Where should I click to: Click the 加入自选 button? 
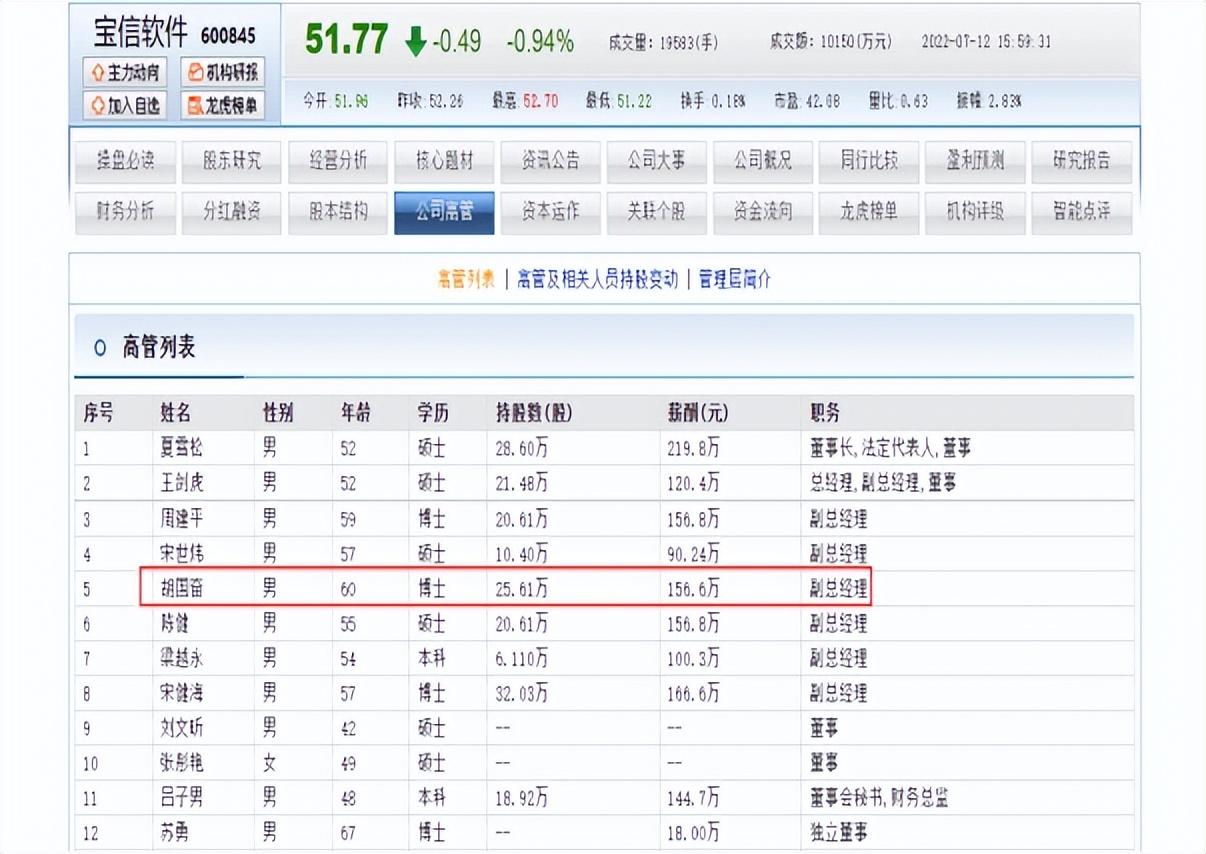[x=125, y=105]
